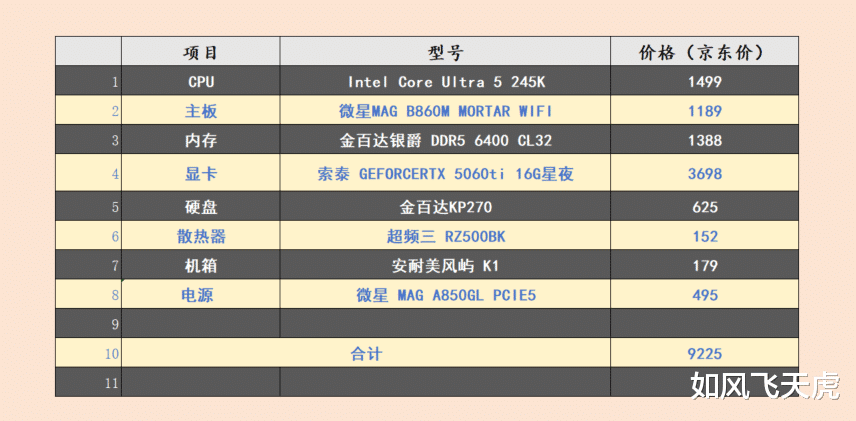
Task: Select the CPU item cell
Action: coord(200,82)
